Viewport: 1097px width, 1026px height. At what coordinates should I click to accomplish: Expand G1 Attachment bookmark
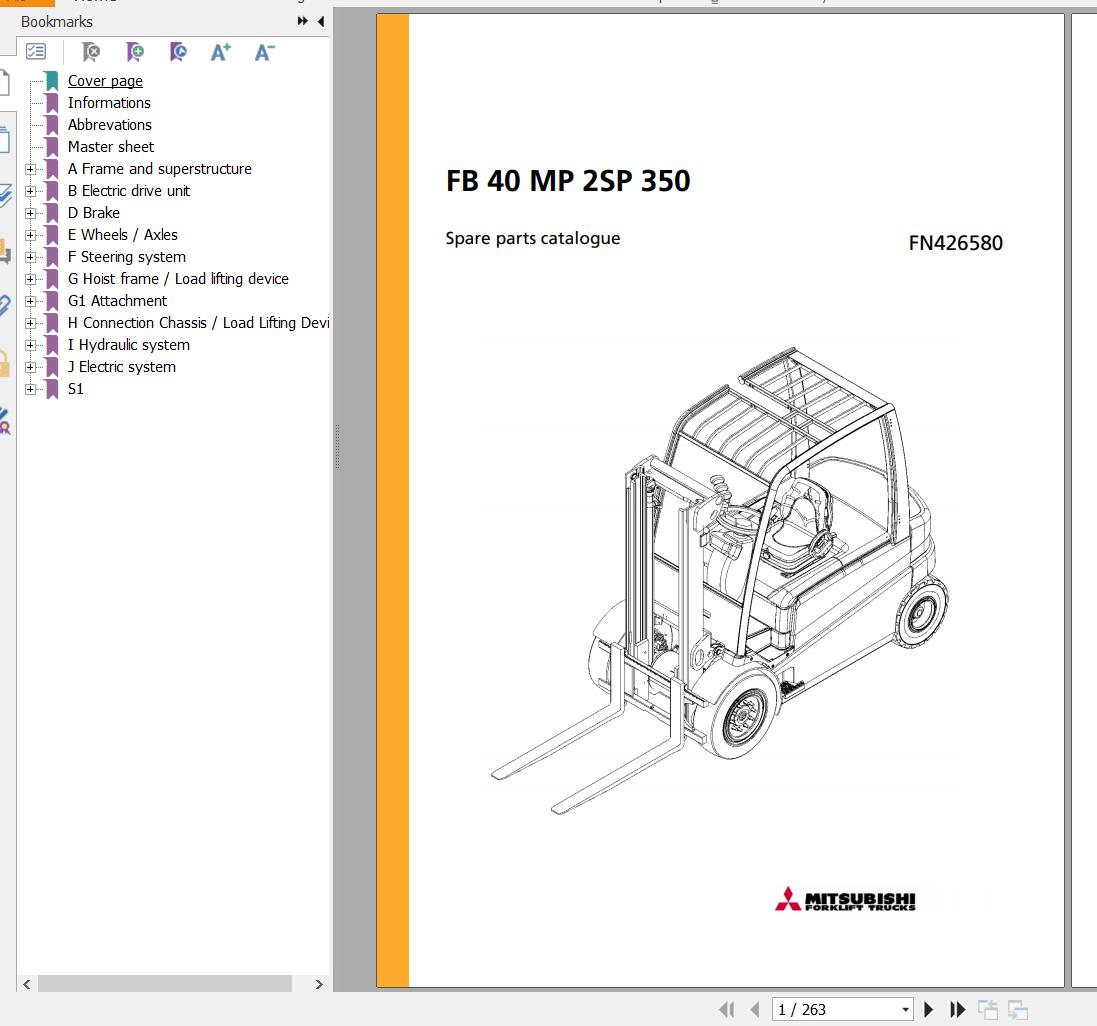tap(30, 301)
